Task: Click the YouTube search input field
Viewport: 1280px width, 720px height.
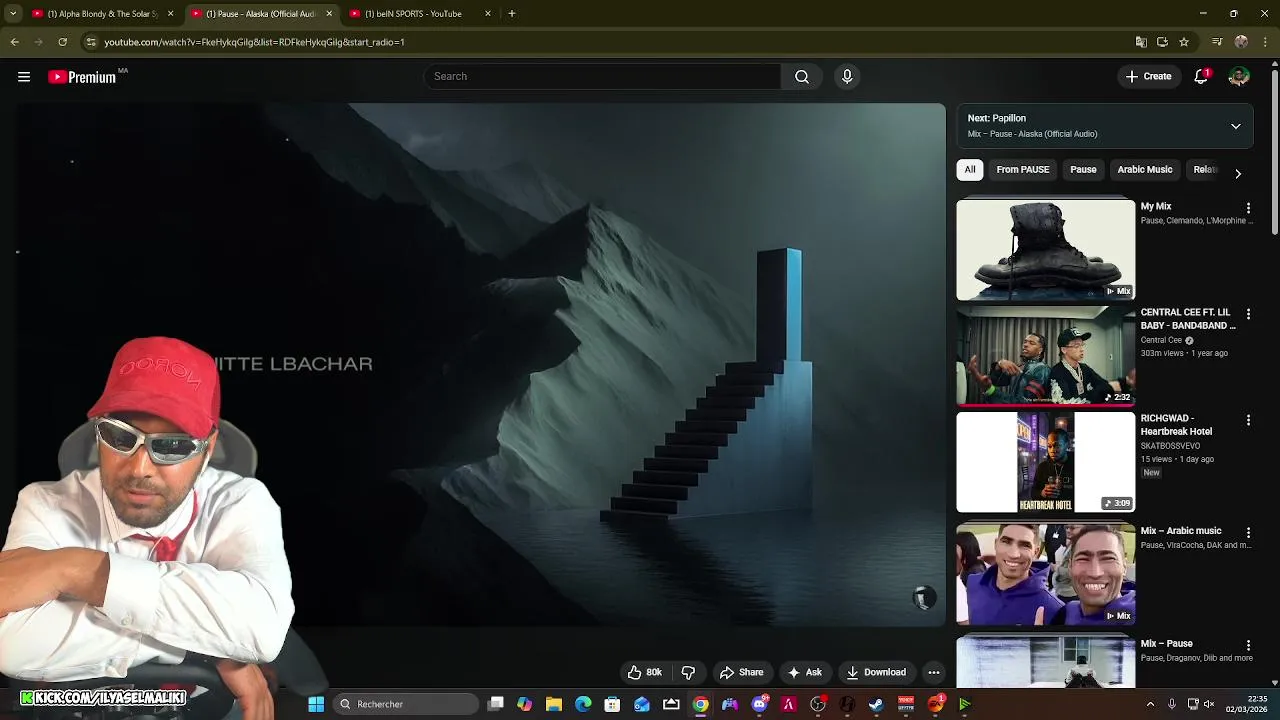Action: (x=602, y=77)
